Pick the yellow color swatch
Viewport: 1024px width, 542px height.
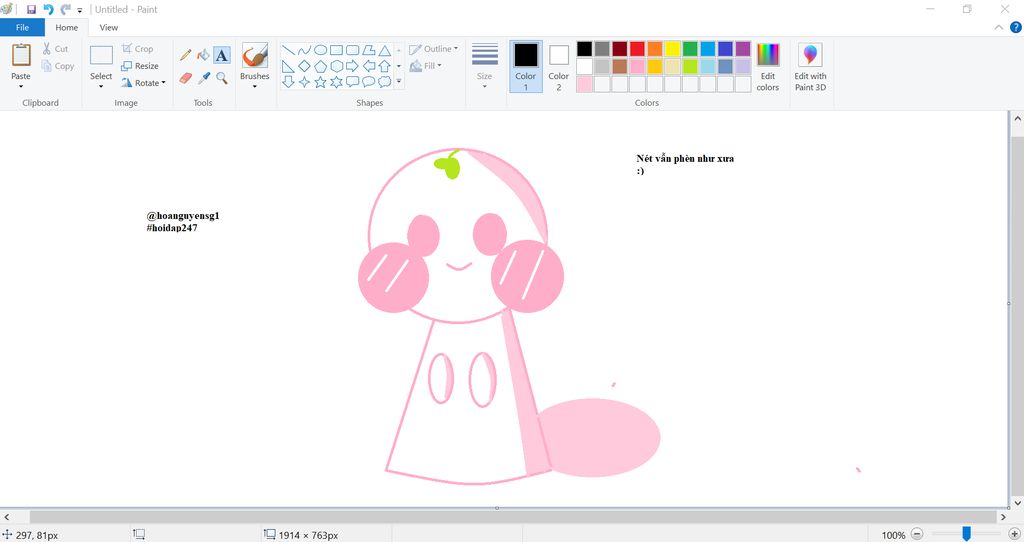click(672, 49)
